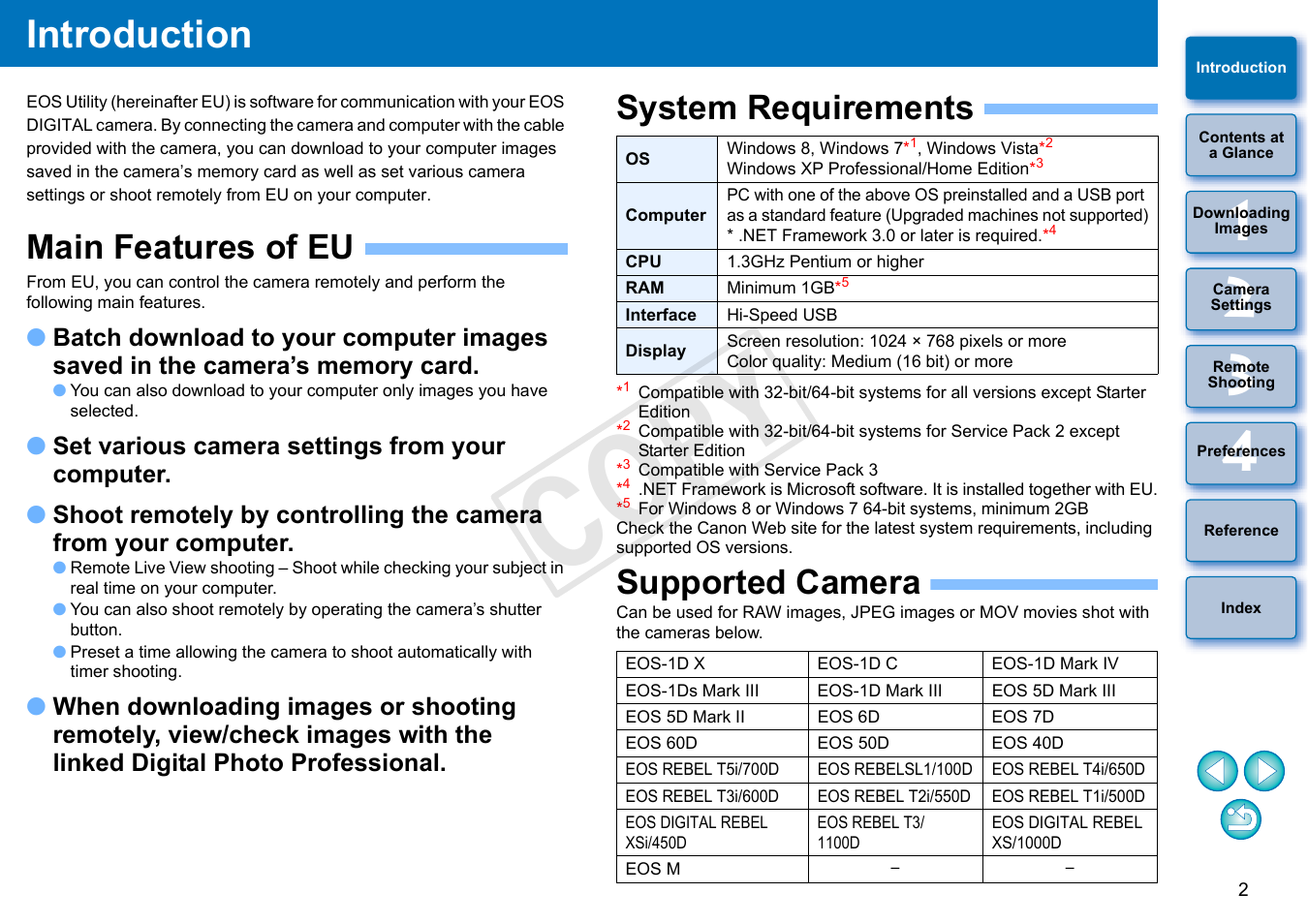Click the linked Digital Photo Professional heading
Image resolution: width=1308 pixels, height=924 pixels.
coord(284,735)
